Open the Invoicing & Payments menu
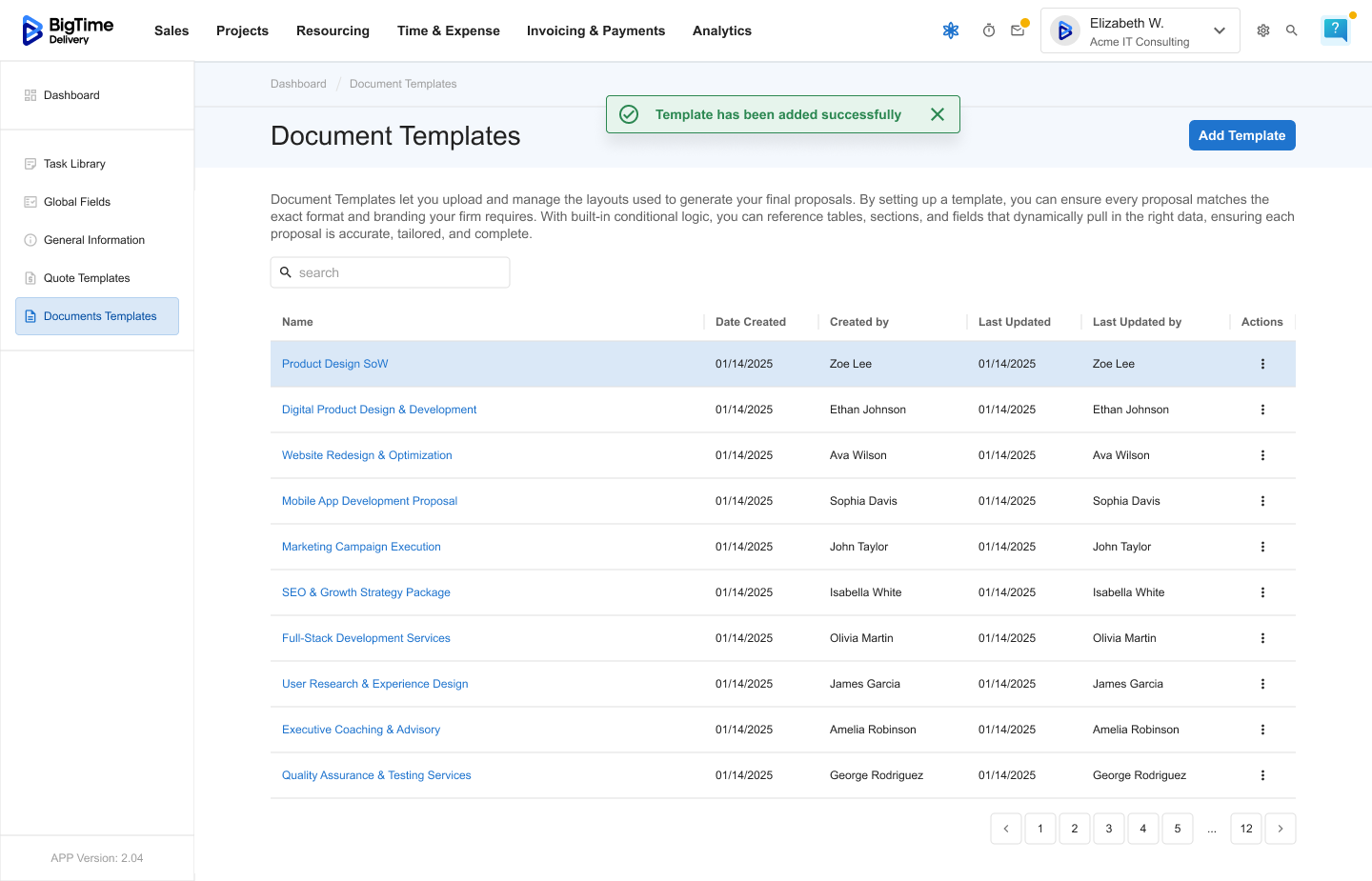 pos(595,30)
